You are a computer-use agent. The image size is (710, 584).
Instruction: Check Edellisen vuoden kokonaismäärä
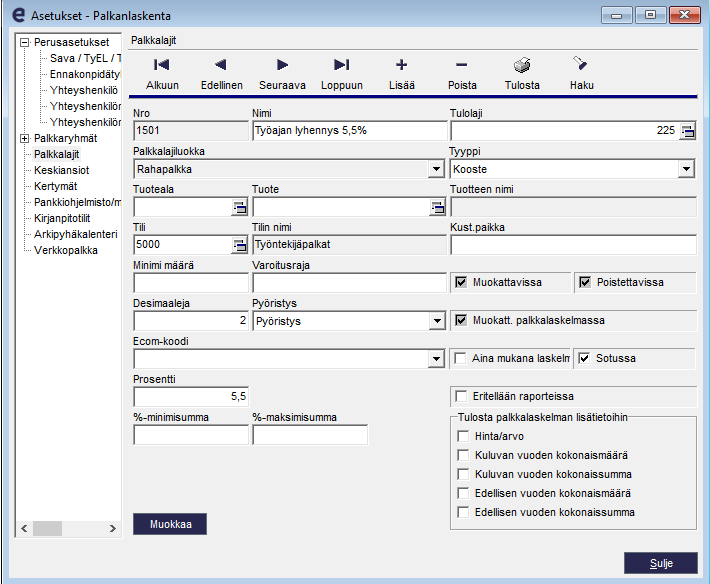[x=463, y=493]
